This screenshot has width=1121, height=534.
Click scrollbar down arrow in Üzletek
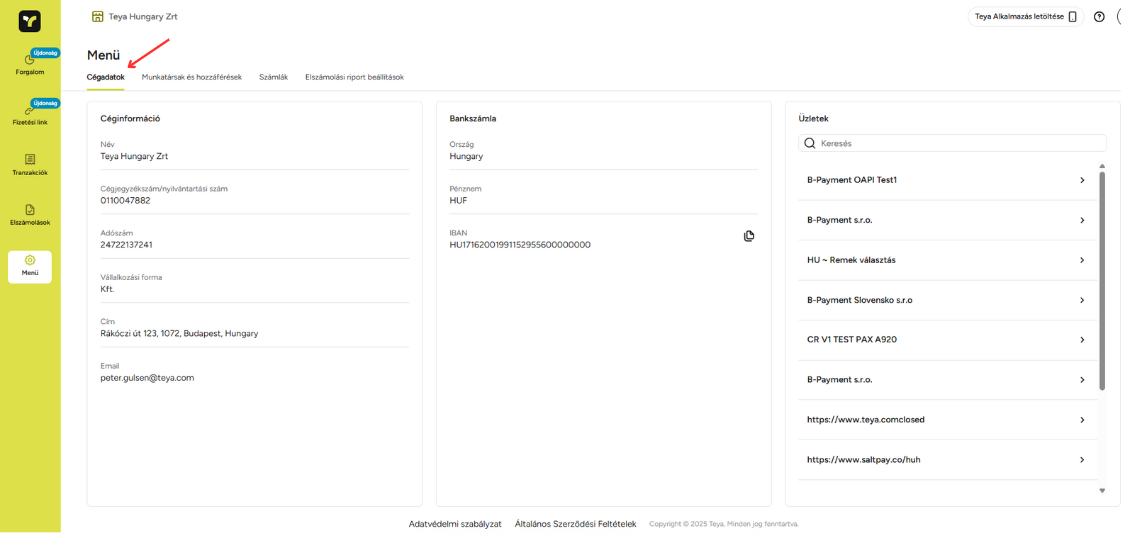(x=1102, y=490)
